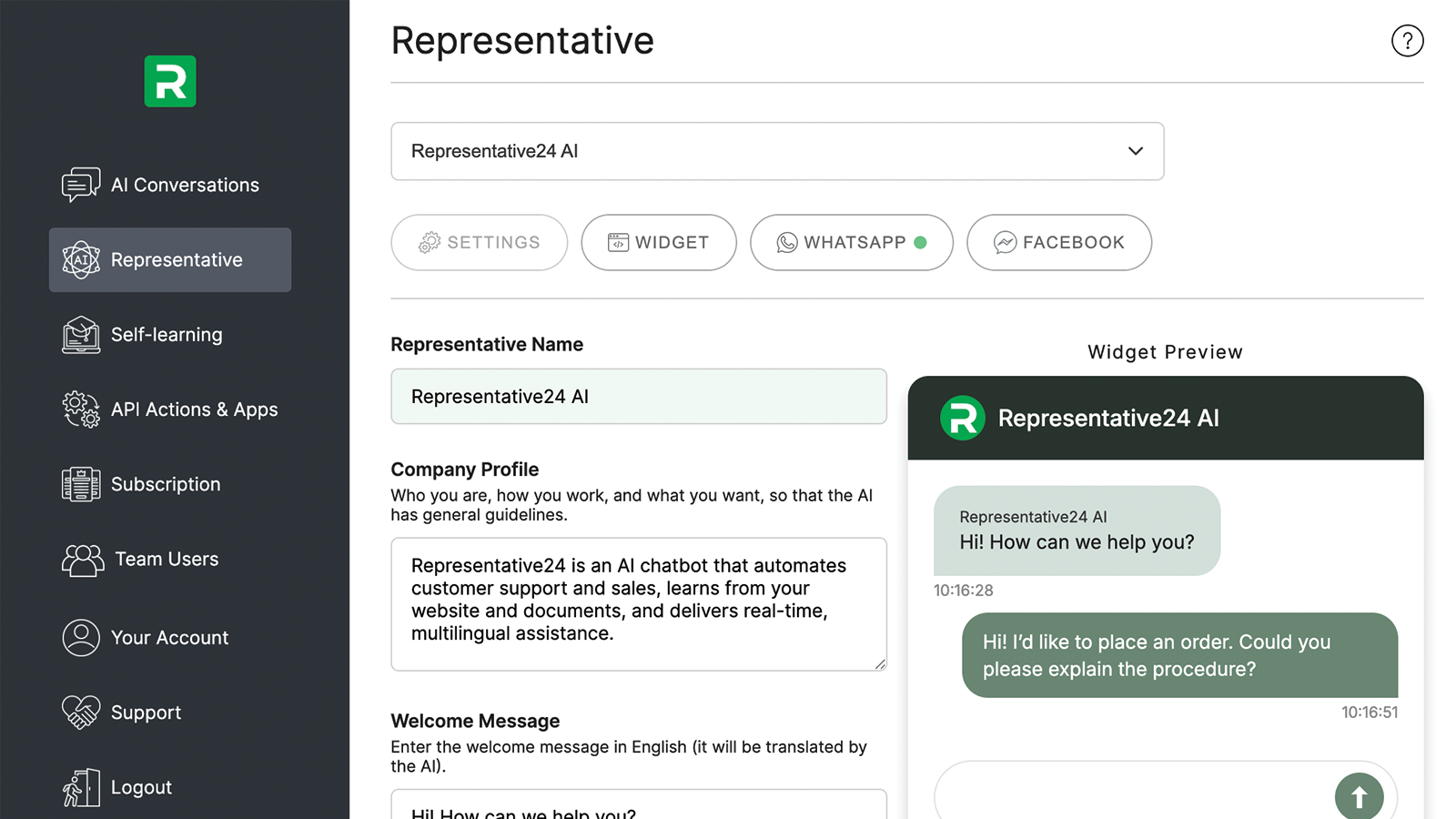The width and height of the screenshot is (1456, 819).
Task: Click the Representative Name input field
Action: point(639,397)
